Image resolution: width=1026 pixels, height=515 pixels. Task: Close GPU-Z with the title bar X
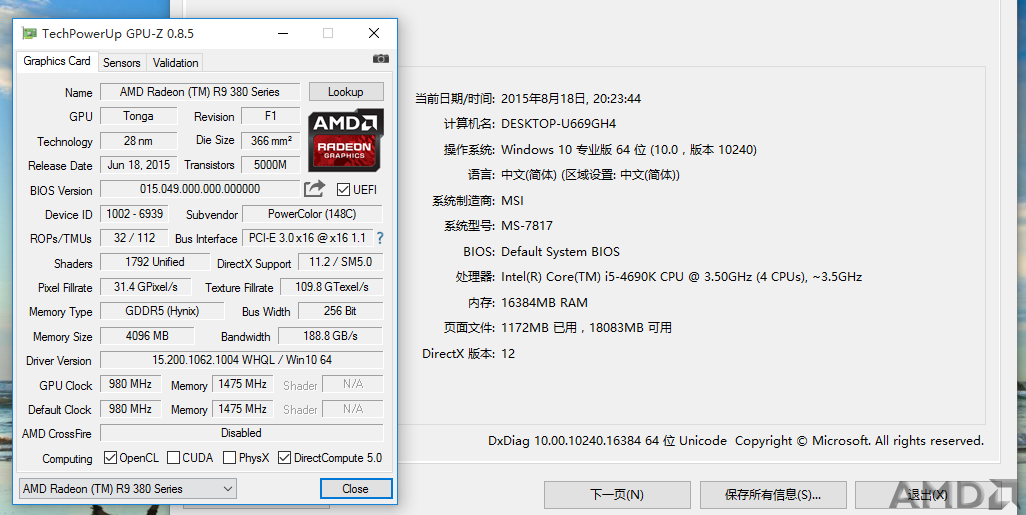374,33
